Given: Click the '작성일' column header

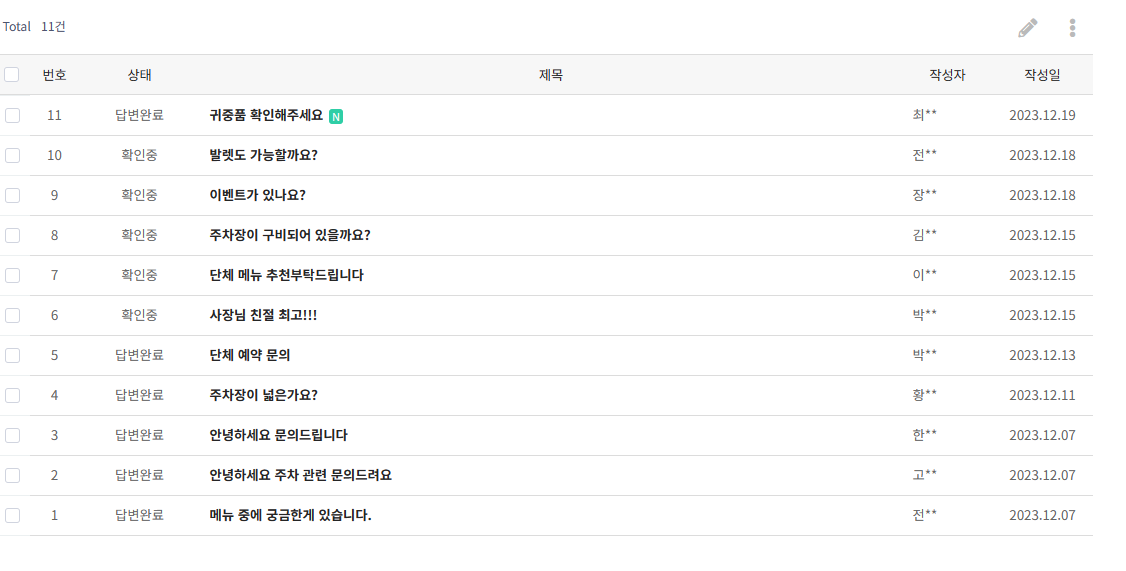Looking at the screenshot, I should (1042, 75).
